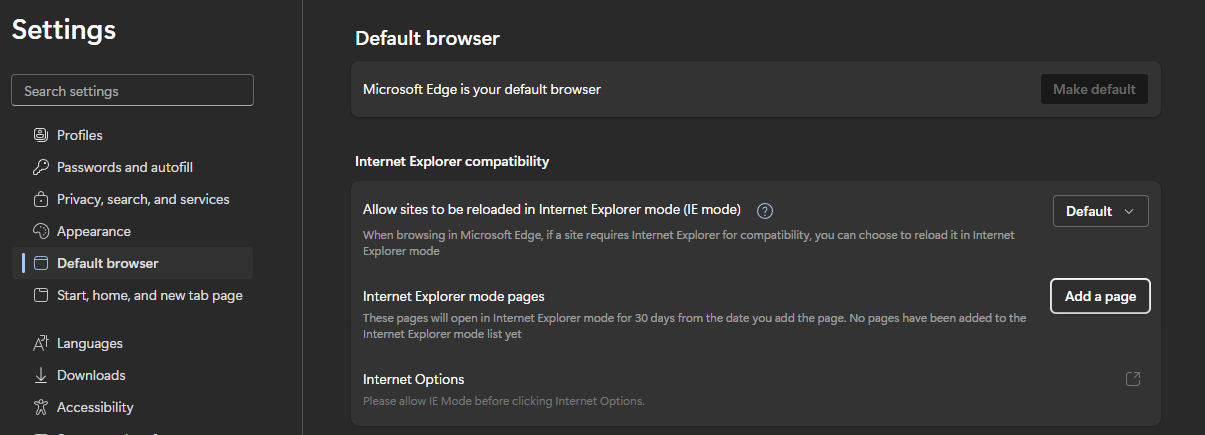
Task: Go to Privacy, search, and services
Action: pos(143,199)
